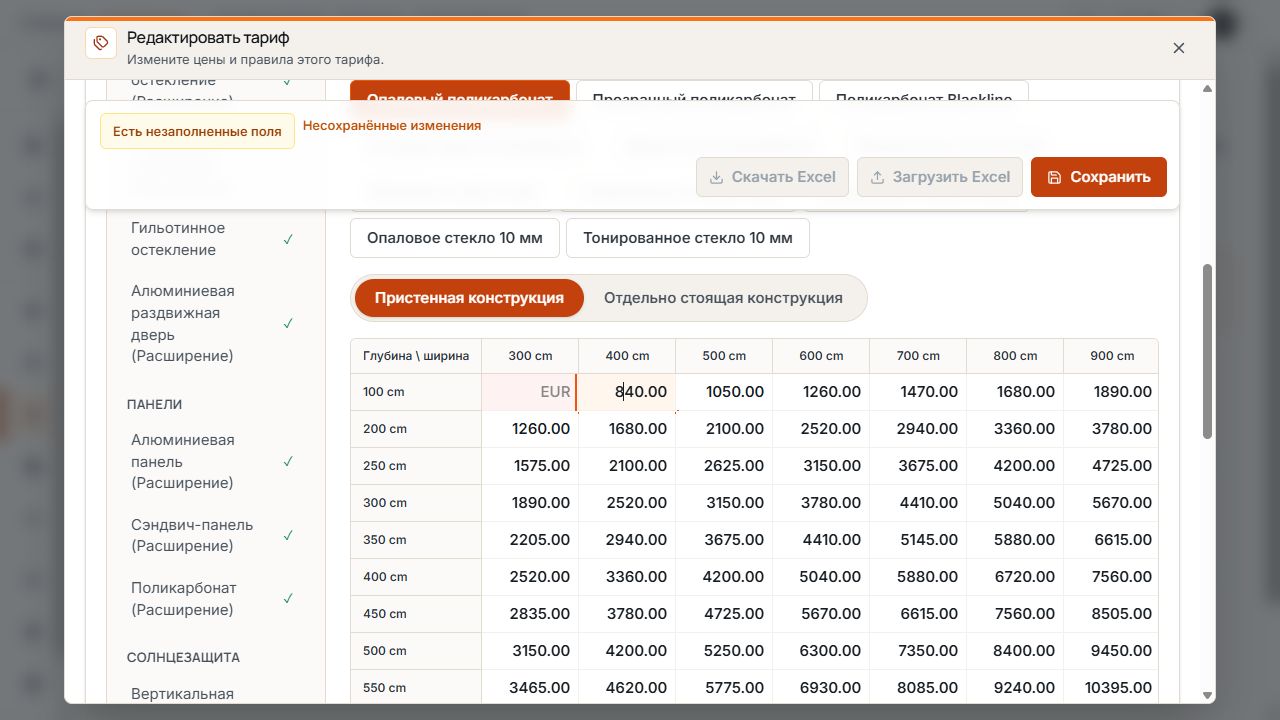Click the upload icon on Загрузить Excel
The image size is (1280, 720).
click(877, 177)
